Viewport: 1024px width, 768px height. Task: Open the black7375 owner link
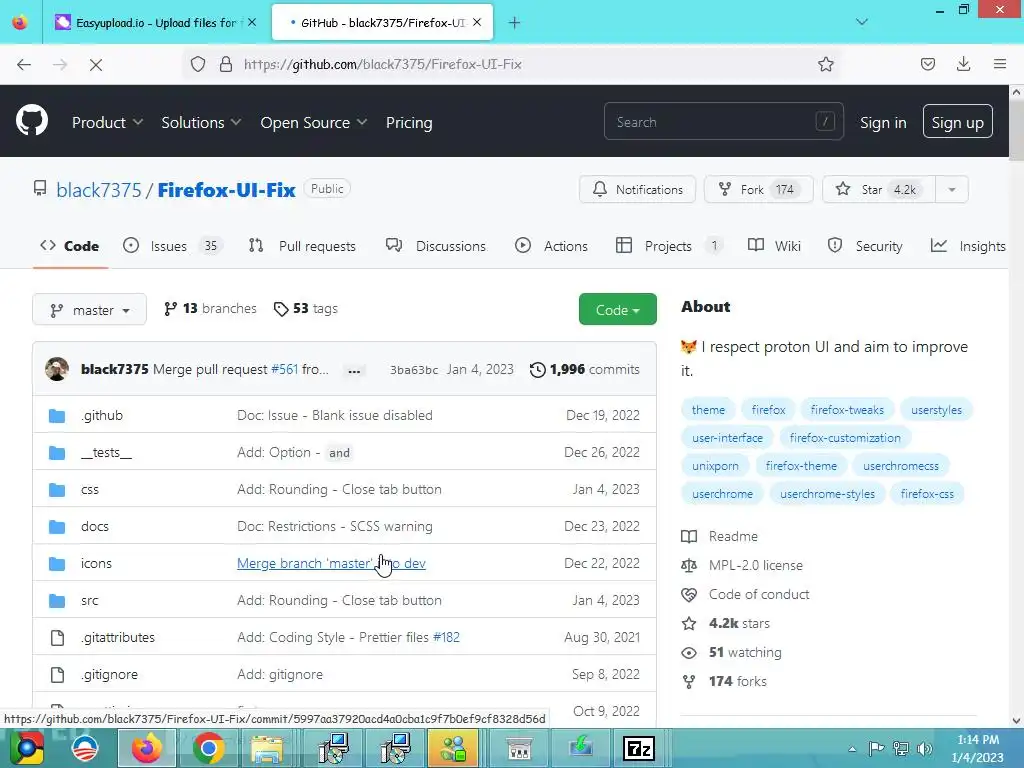(x=99, y=190)
